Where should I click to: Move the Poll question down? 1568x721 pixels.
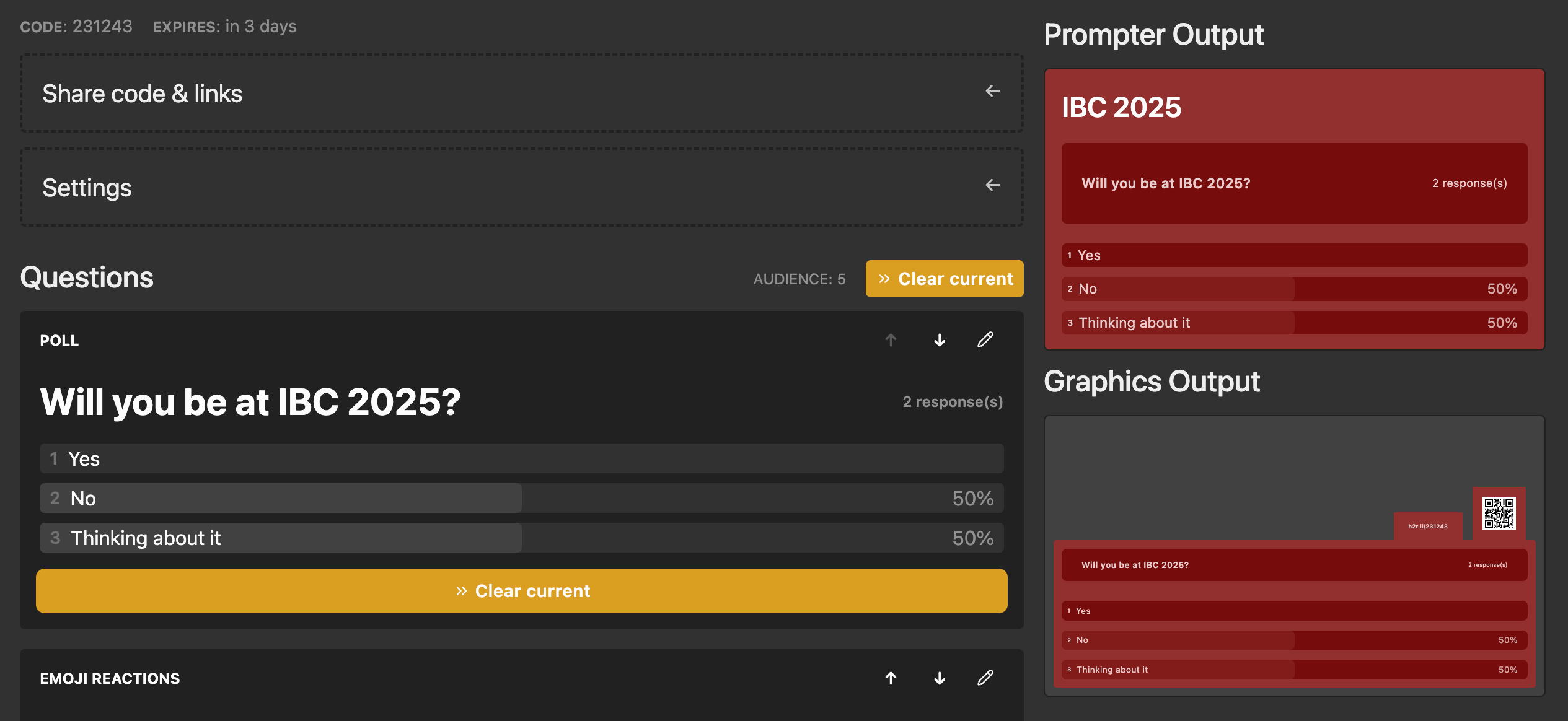pos(940,340)
